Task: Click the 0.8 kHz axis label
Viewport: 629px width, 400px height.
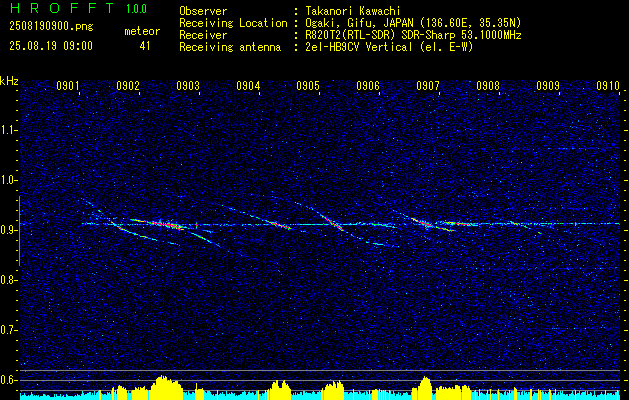Action: coord(8,280)
